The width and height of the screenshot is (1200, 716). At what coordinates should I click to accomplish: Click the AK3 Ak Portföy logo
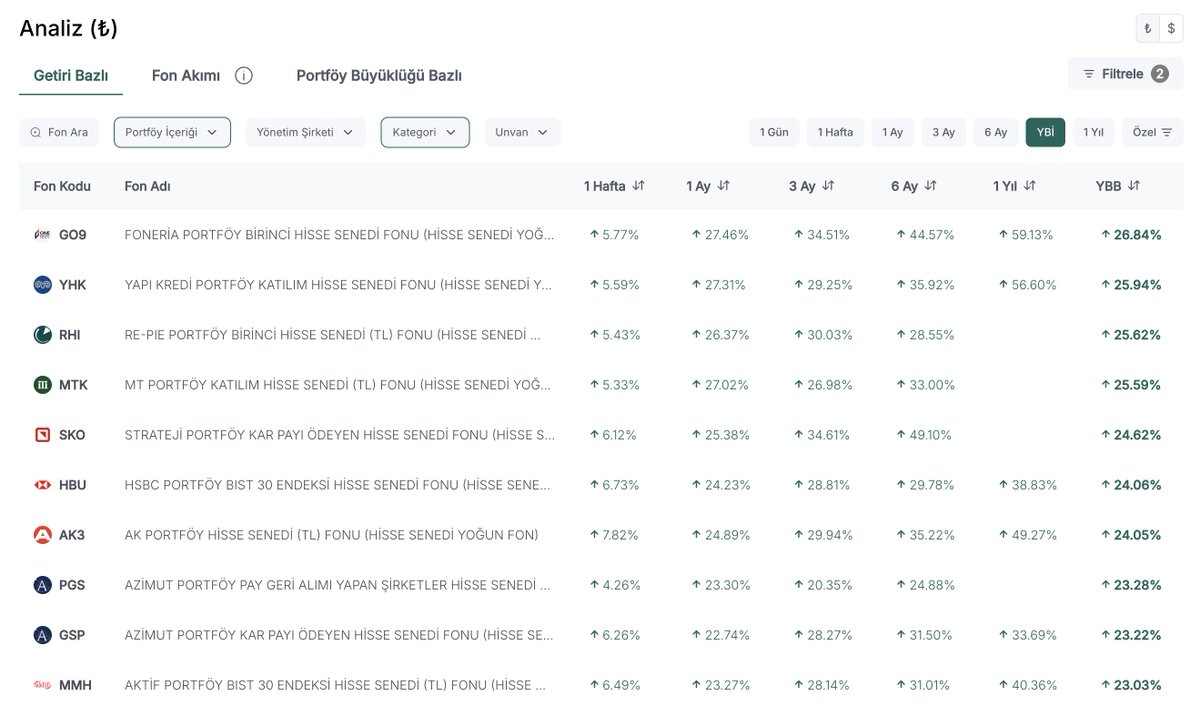42,535
